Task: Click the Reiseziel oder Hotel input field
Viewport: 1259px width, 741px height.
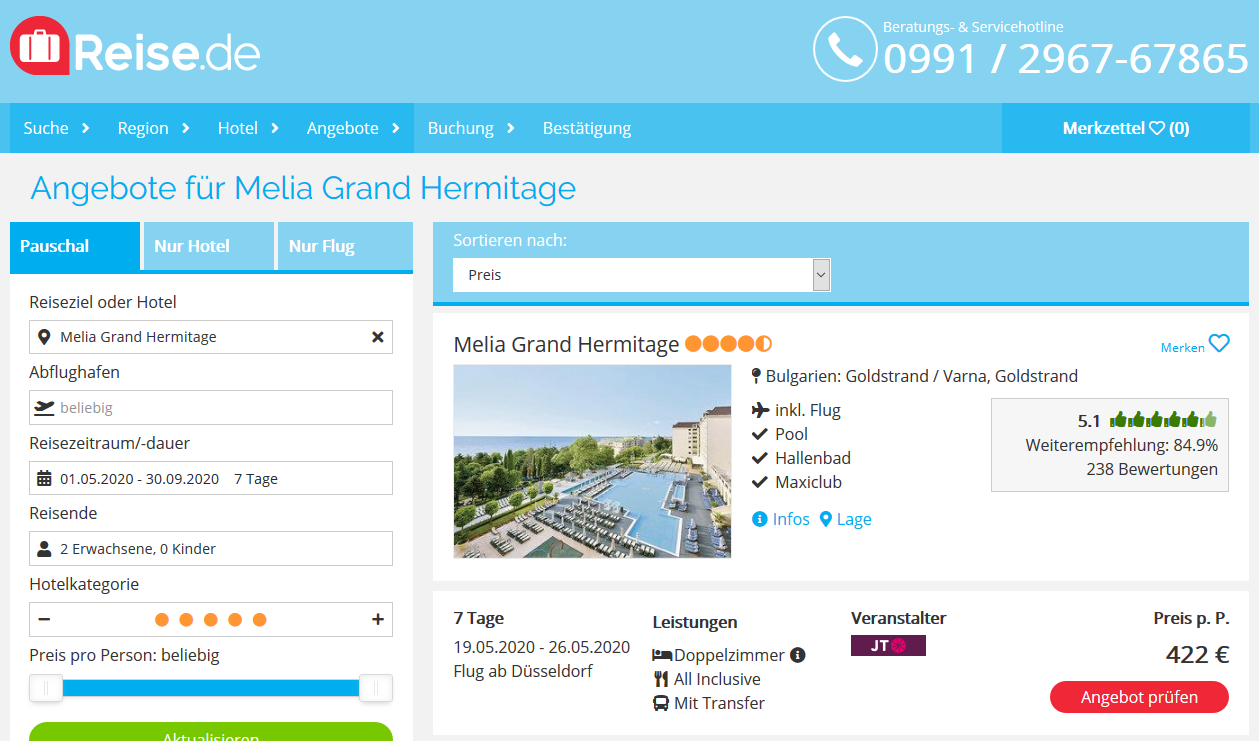Action: pos(211,337)
